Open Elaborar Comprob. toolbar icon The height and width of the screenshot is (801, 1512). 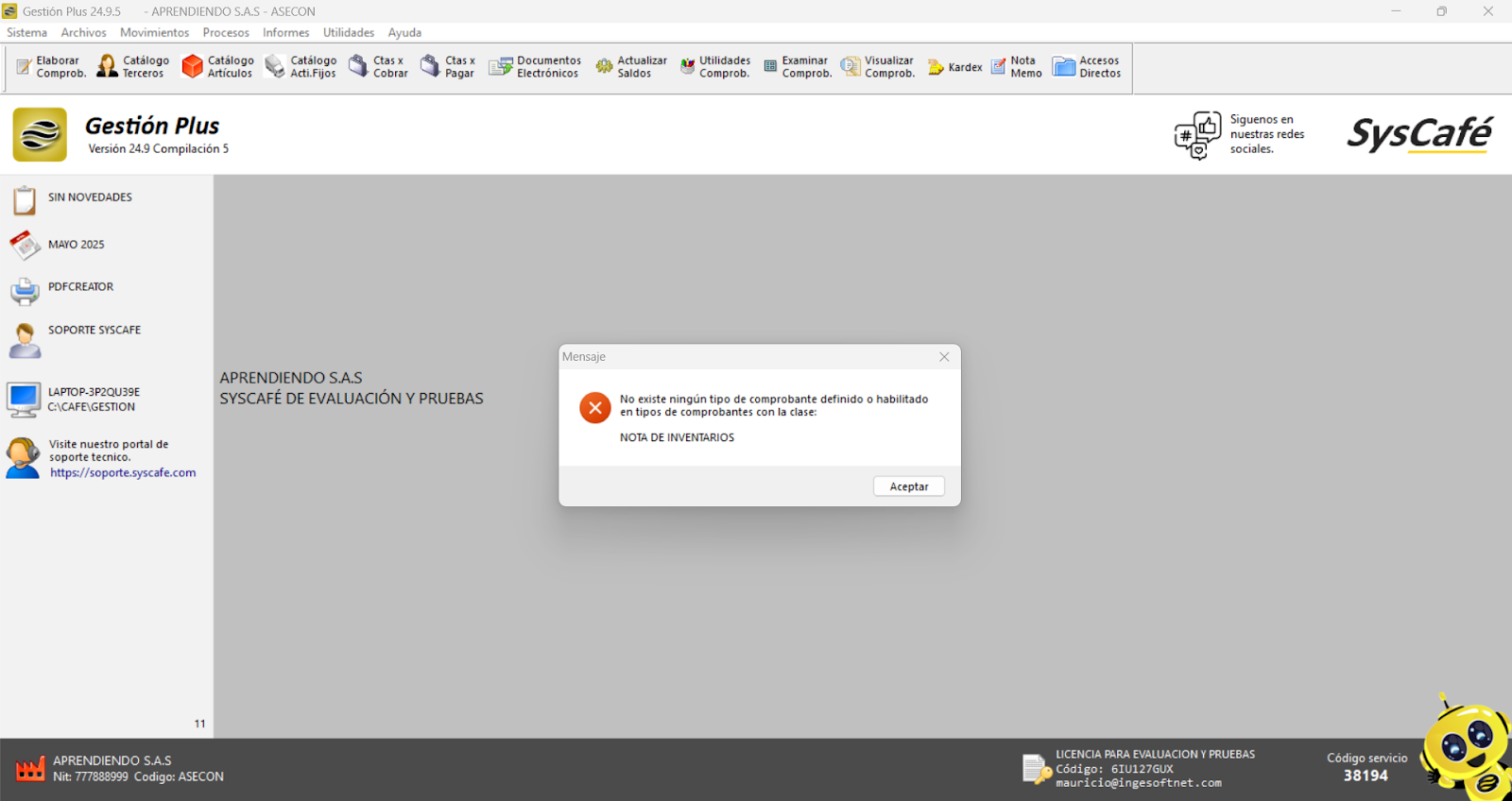click(25, 67)
